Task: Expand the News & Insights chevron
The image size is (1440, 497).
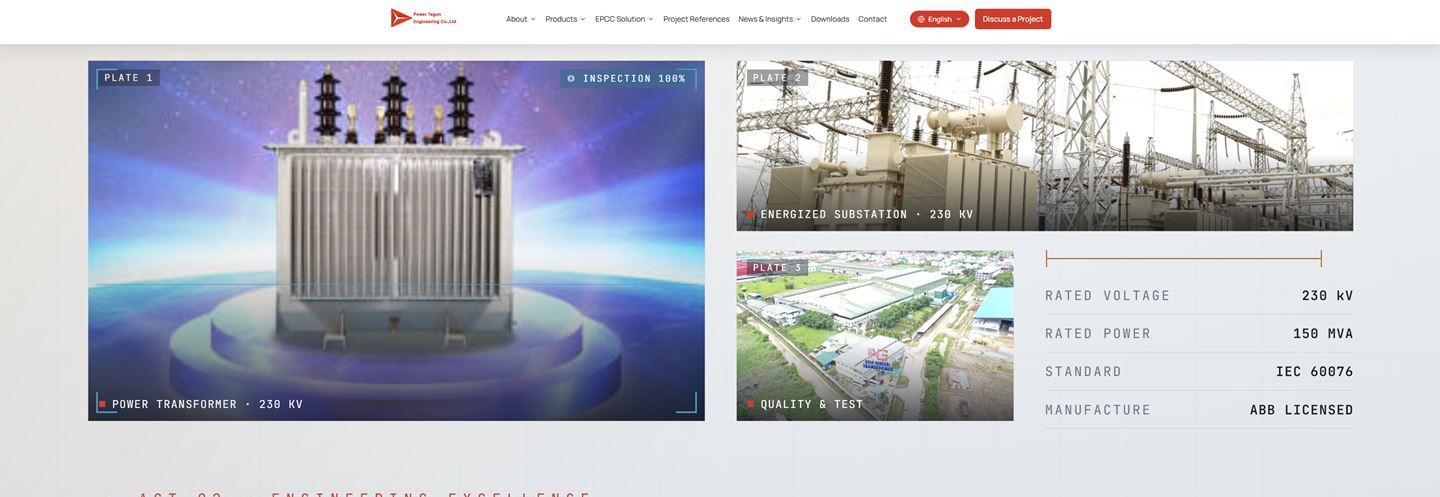Action: click(798, 19)
